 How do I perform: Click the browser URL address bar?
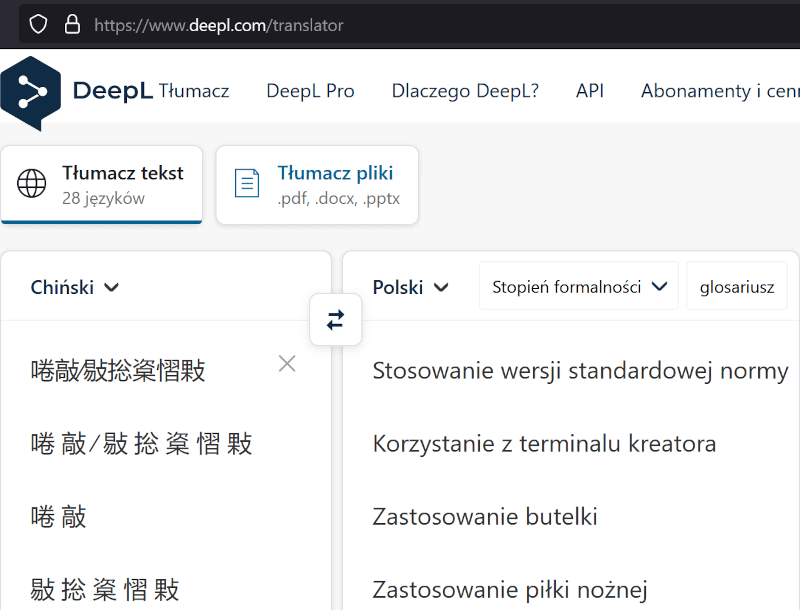coord(400,25)
